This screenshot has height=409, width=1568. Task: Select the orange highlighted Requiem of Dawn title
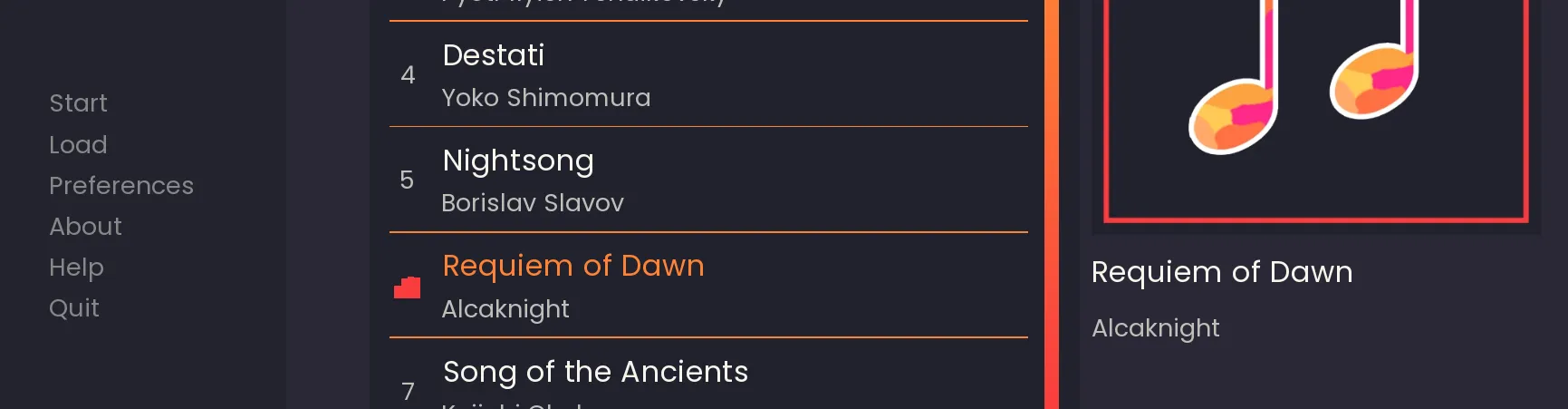tap(573, 266)
